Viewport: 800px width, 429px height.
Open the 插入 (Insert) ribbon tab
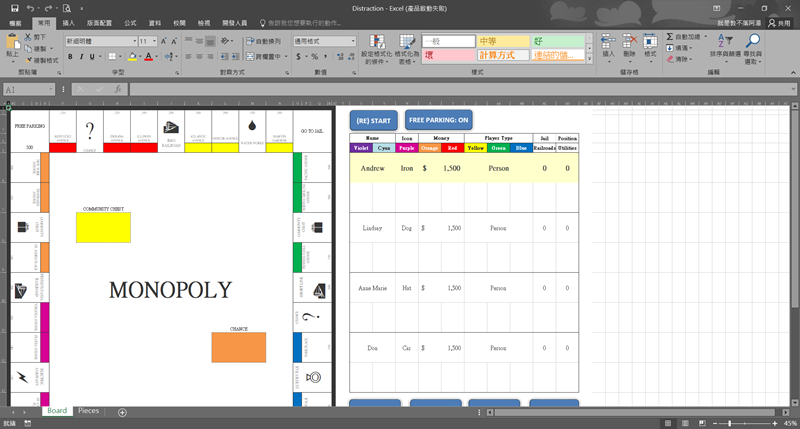[x=68, y=21]
